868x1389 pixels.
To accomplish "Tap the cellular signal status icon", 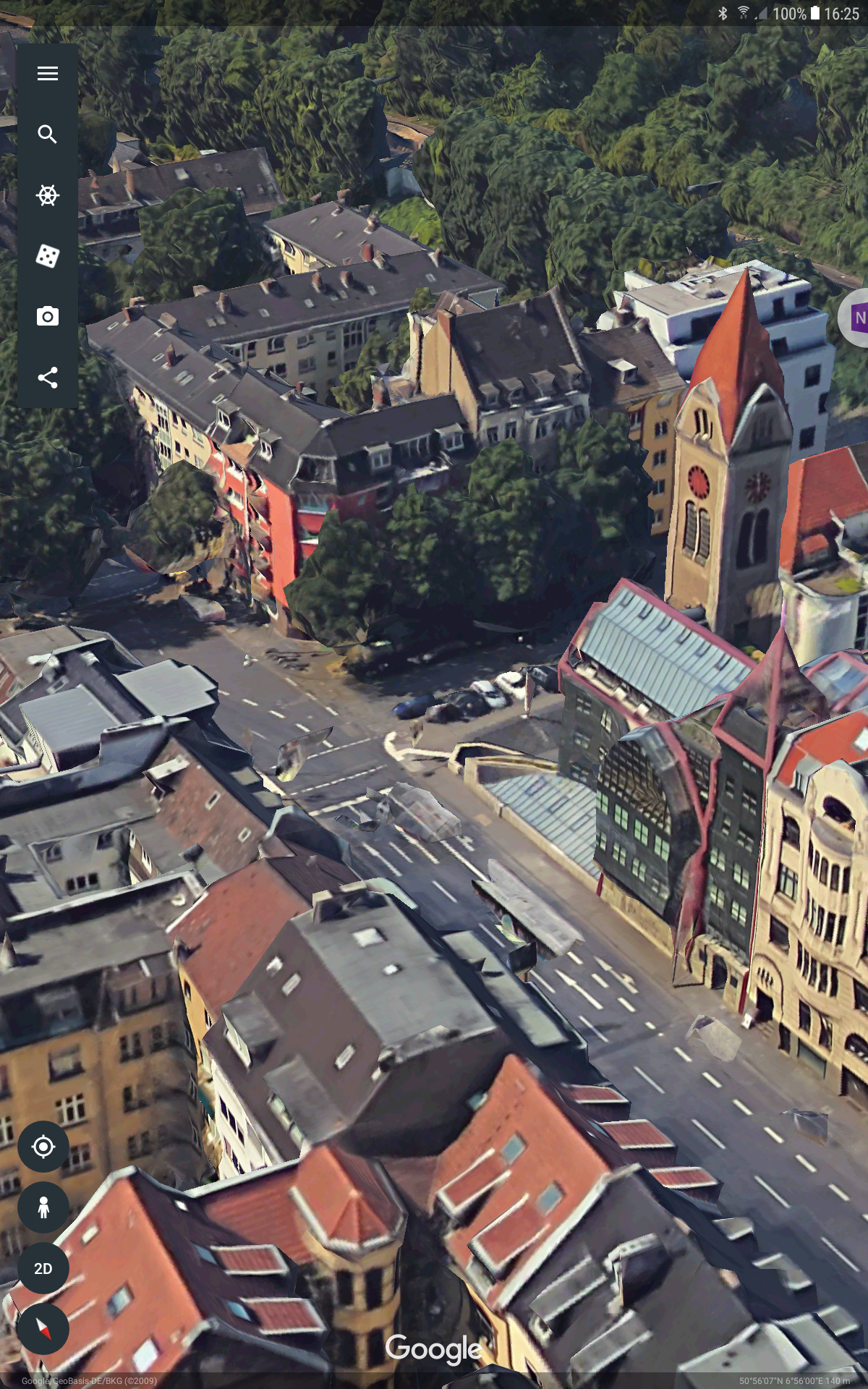I will pos(762,13).
